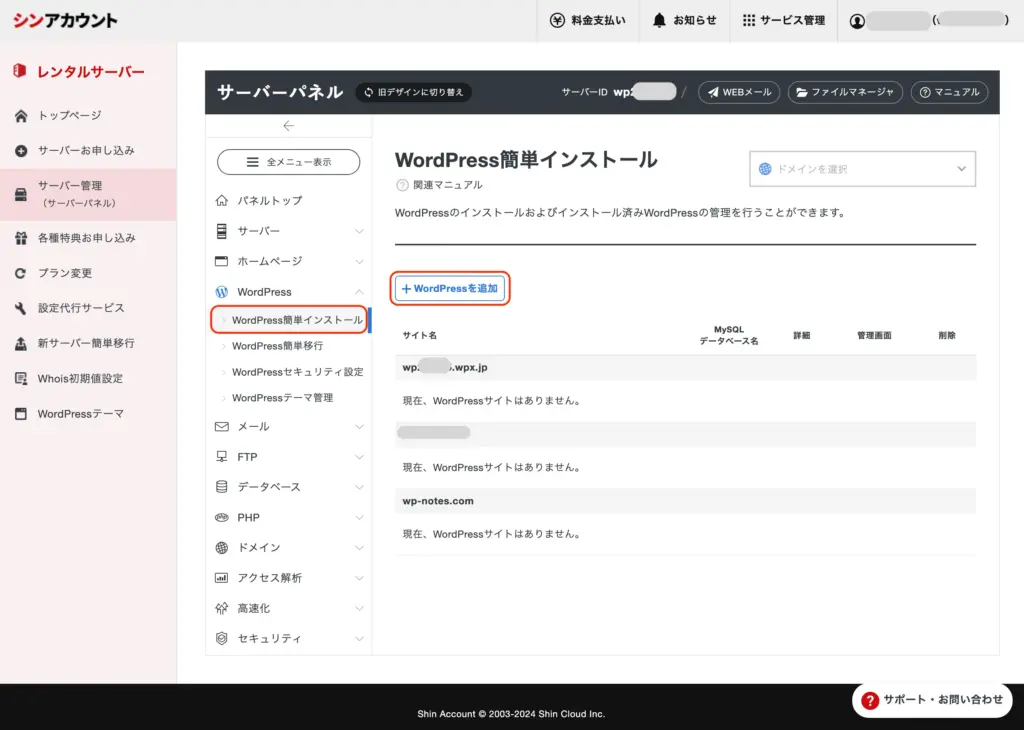Screen dimensions: 1024x730
Task: Open WEBメール from the server panel header
Action: pos(739,92)
